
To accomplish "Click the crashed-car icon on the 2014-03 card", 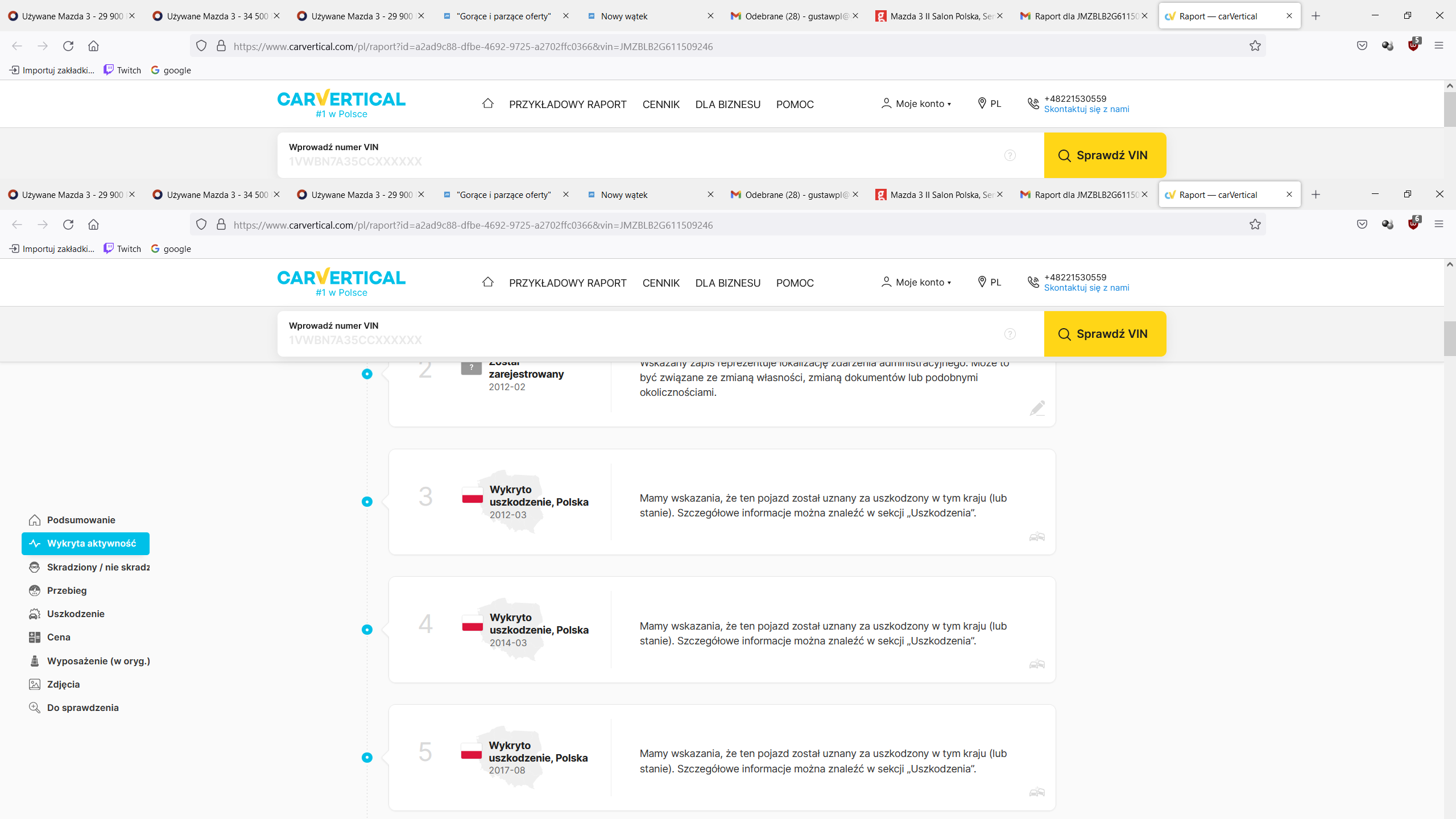I will [1037, 664].
